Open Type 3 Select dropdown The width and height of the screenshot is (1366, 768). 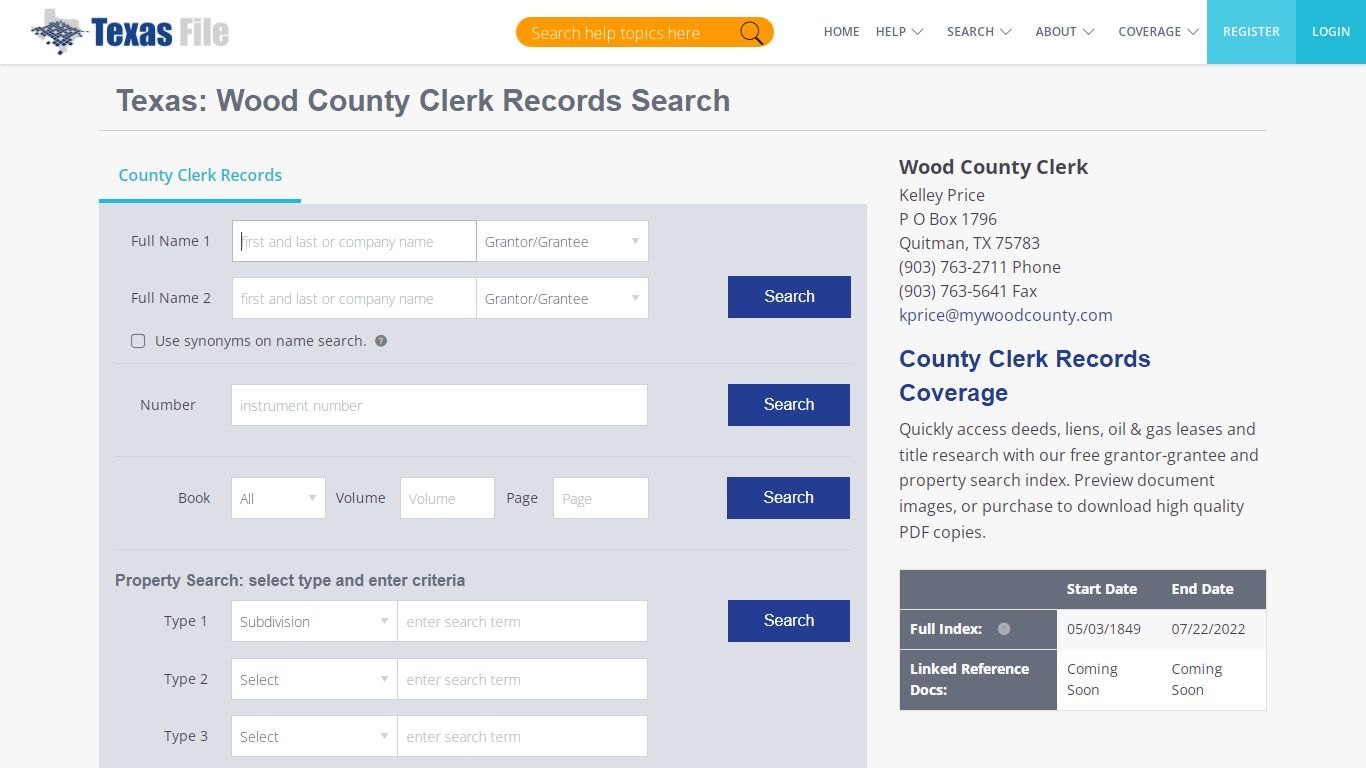pos(314,736)
